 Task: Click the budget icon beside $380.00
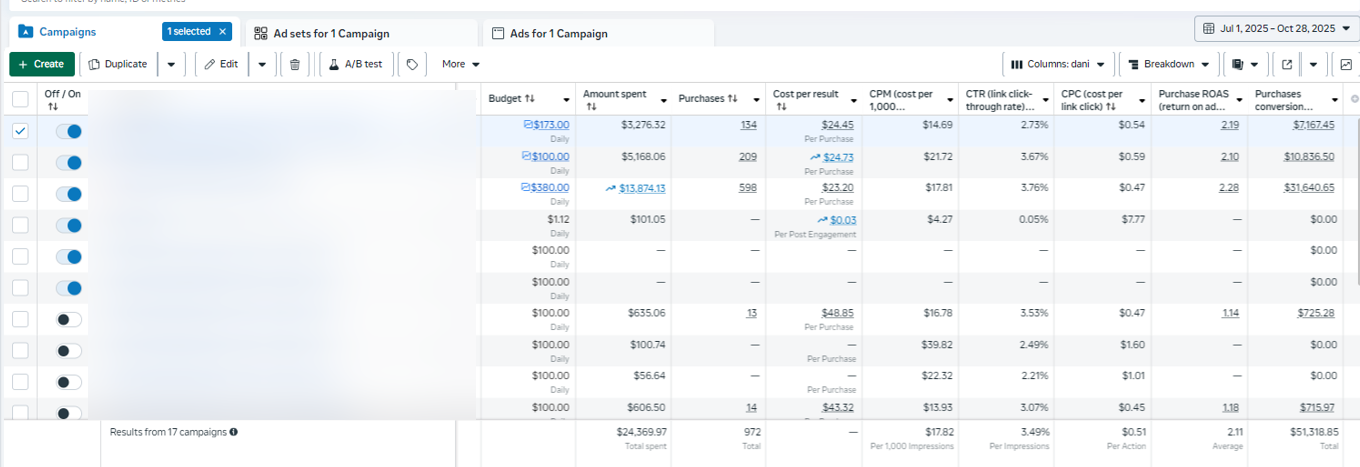(x=527, y=188)
